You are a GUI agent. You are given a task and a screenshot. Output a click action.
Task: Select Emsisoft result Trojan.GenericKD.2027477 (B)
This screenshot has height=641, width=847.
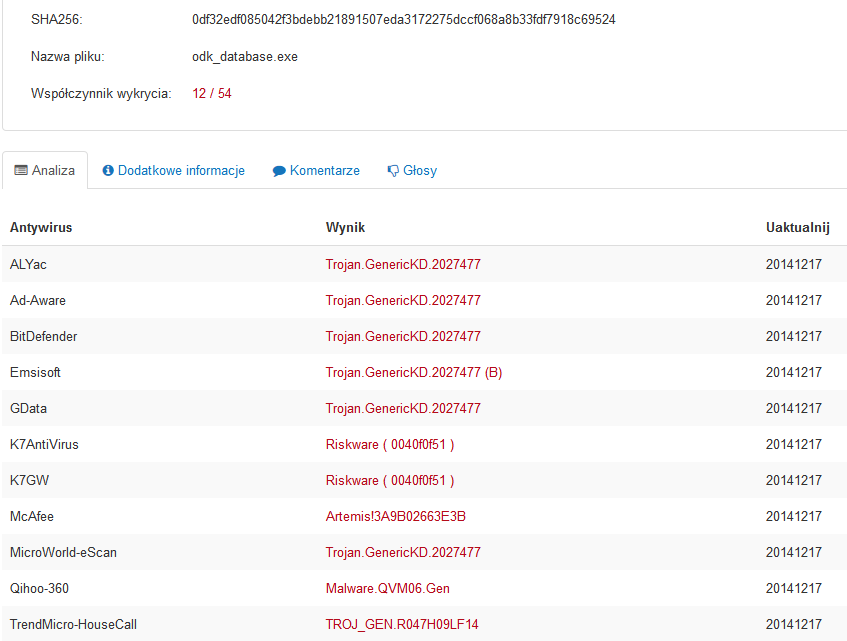414,373
